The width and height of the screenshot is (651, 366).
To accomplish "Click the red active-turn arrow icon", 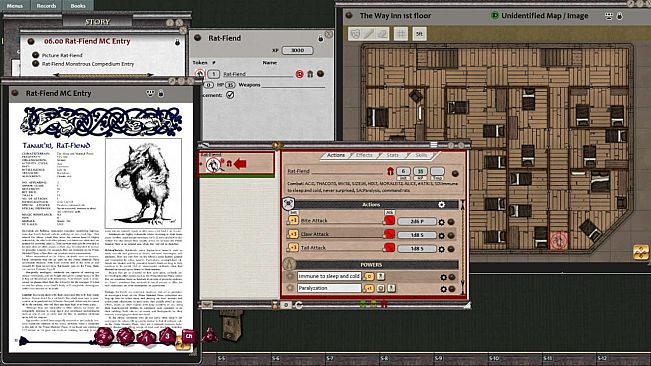I will click(x=240, y=164).
